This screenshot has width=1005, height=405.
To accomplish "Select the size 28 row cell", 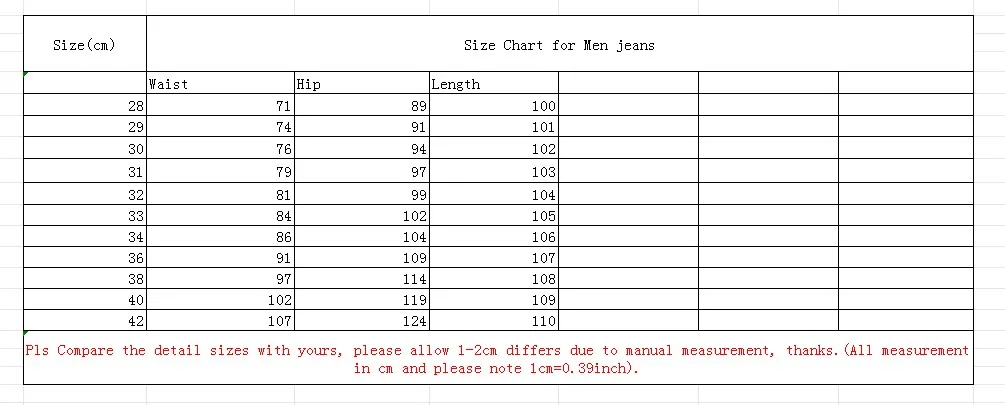I will (85, 106).
